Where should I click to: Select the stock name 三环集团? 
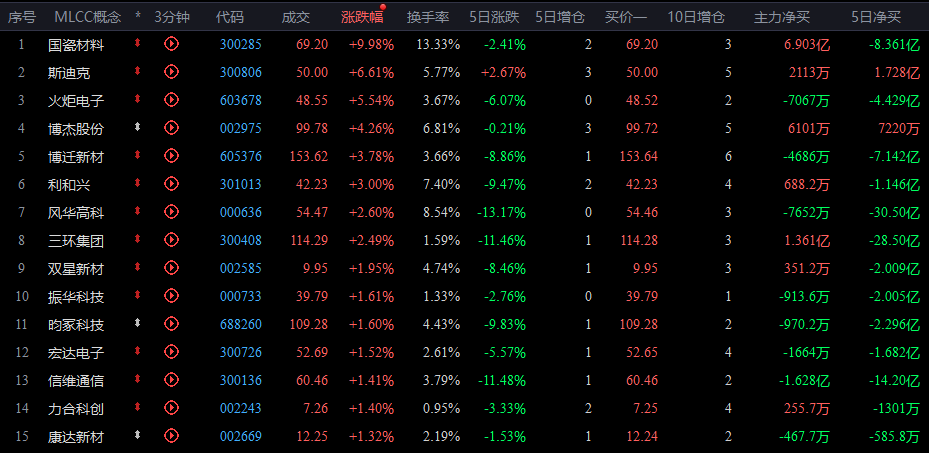click(x=76, y=240)
